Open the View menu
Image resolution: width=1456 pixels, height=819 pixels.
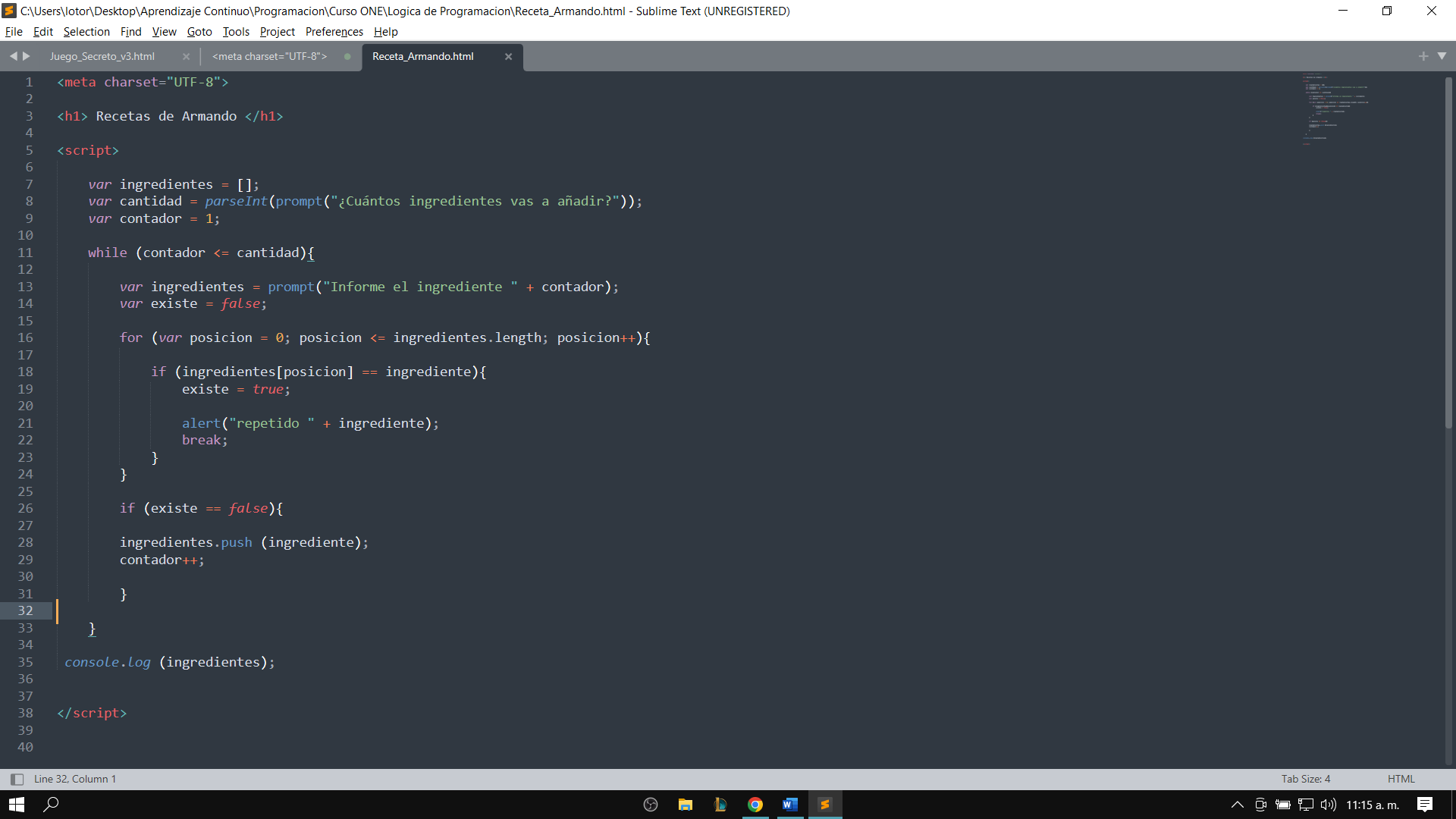(164, 32)
